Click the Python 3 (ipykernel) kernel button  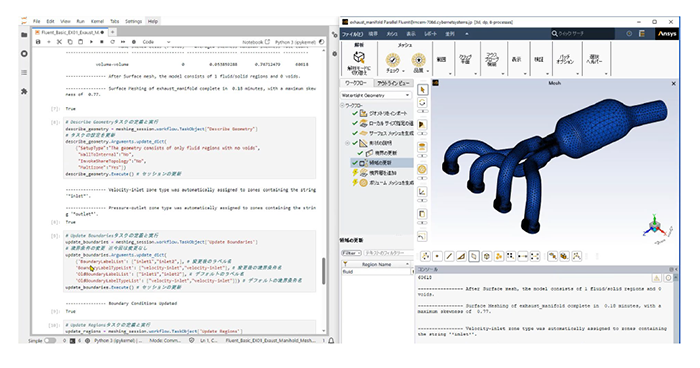click(x=295, y=42)
